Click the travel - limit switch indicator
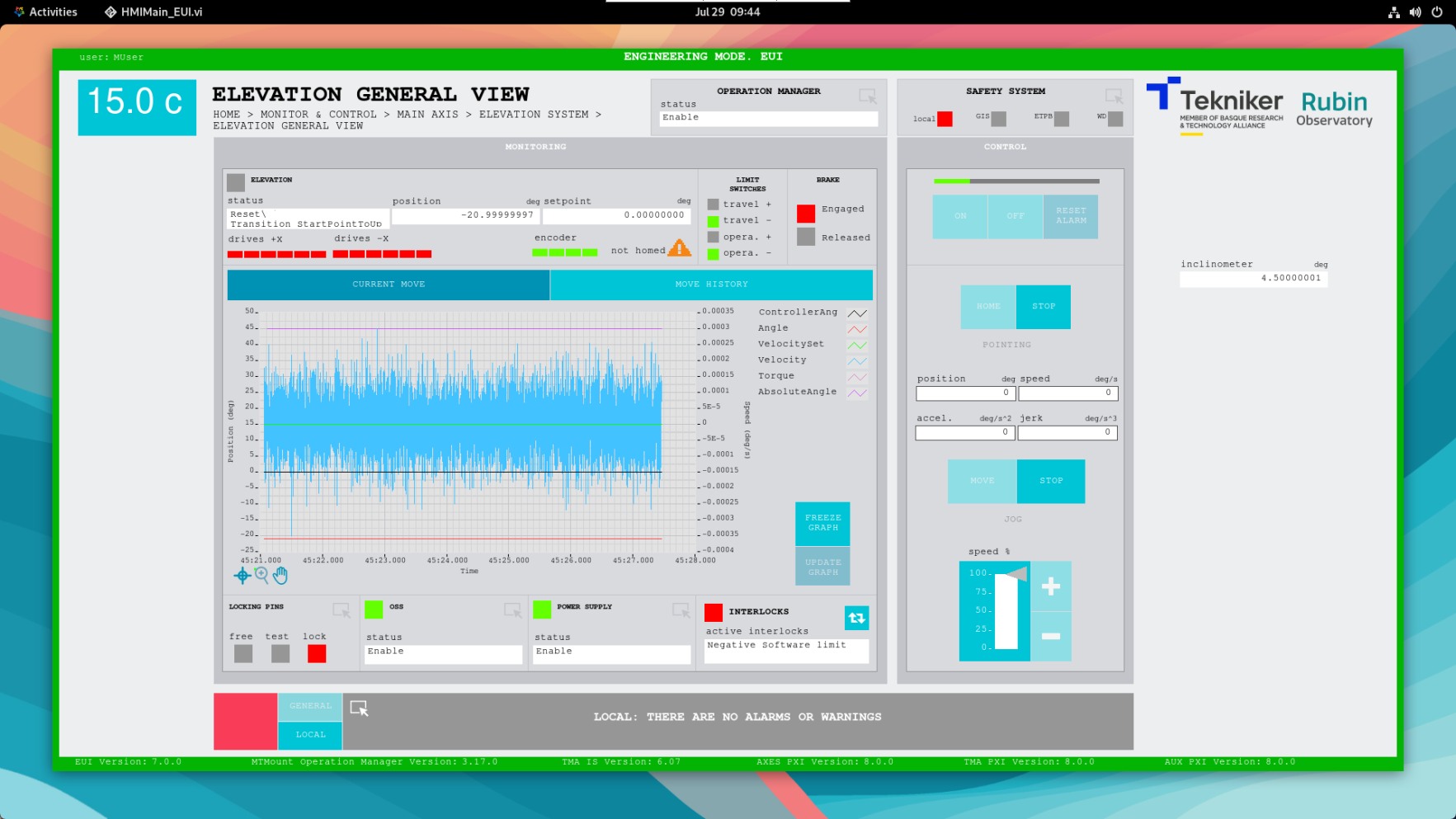The width and height of the screenshot is (1456, 819). [x=713, y=221]
